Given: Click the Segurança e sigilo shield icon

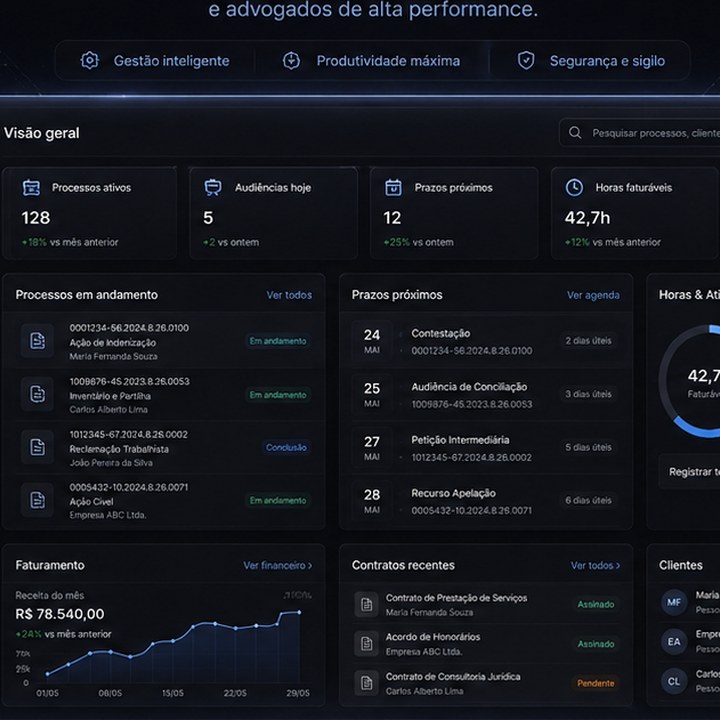Looking at the screenshot, I should (526, 60).
